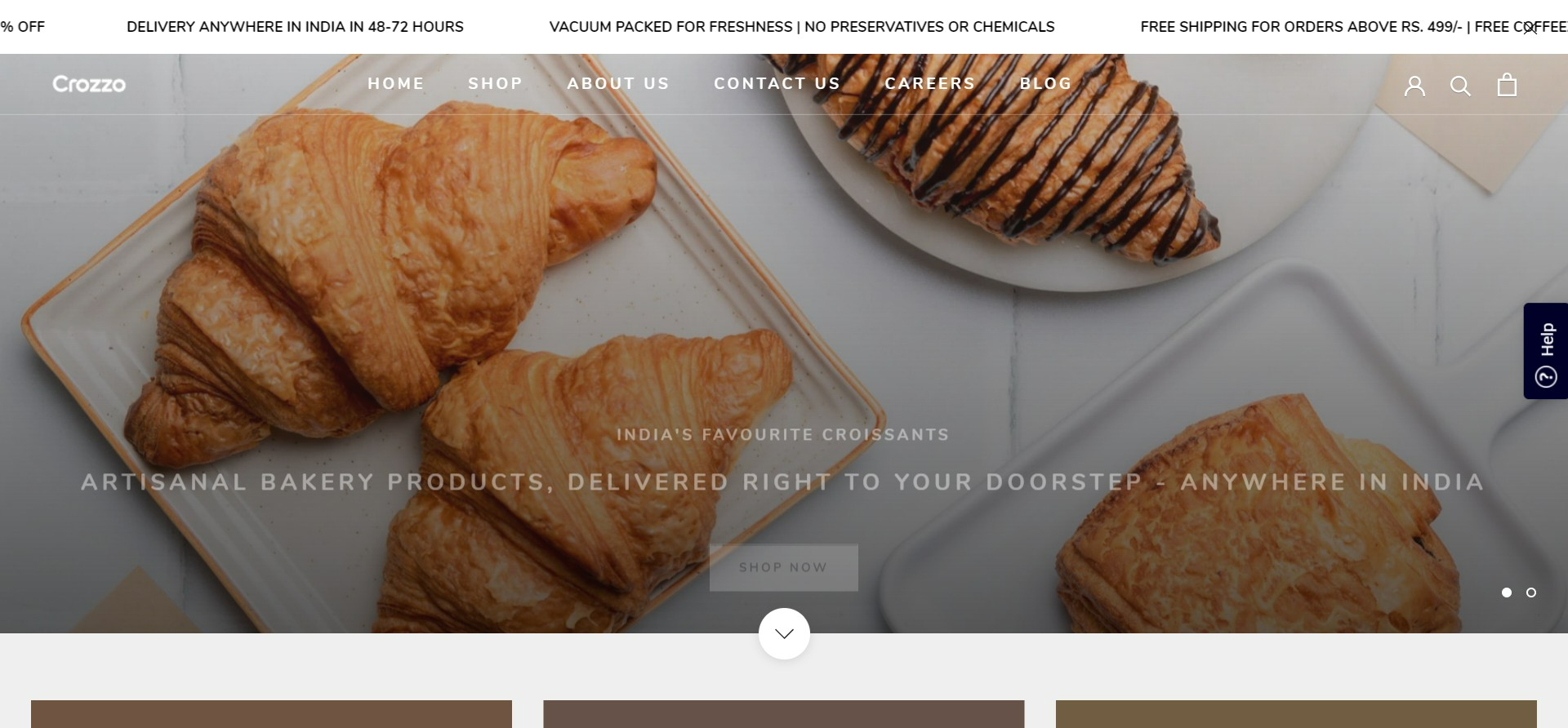This screenshot has width=1568, height=728.
Task: Open the Help widget
Action: [x=1546, y=351]
